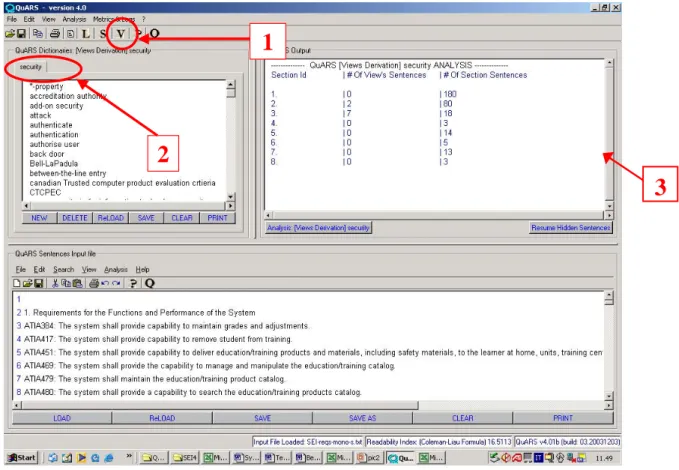Click the Readability Index status bar entry
This screenshot has width=679, height=470.
(x=439, y=442)
